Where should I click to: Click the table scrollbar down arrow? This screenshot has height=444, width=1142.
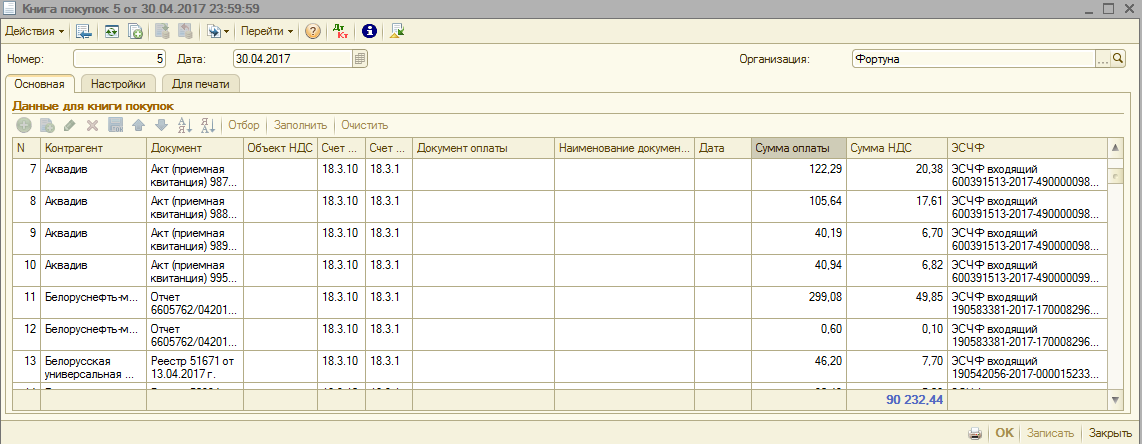click(x=1116, y=400)
